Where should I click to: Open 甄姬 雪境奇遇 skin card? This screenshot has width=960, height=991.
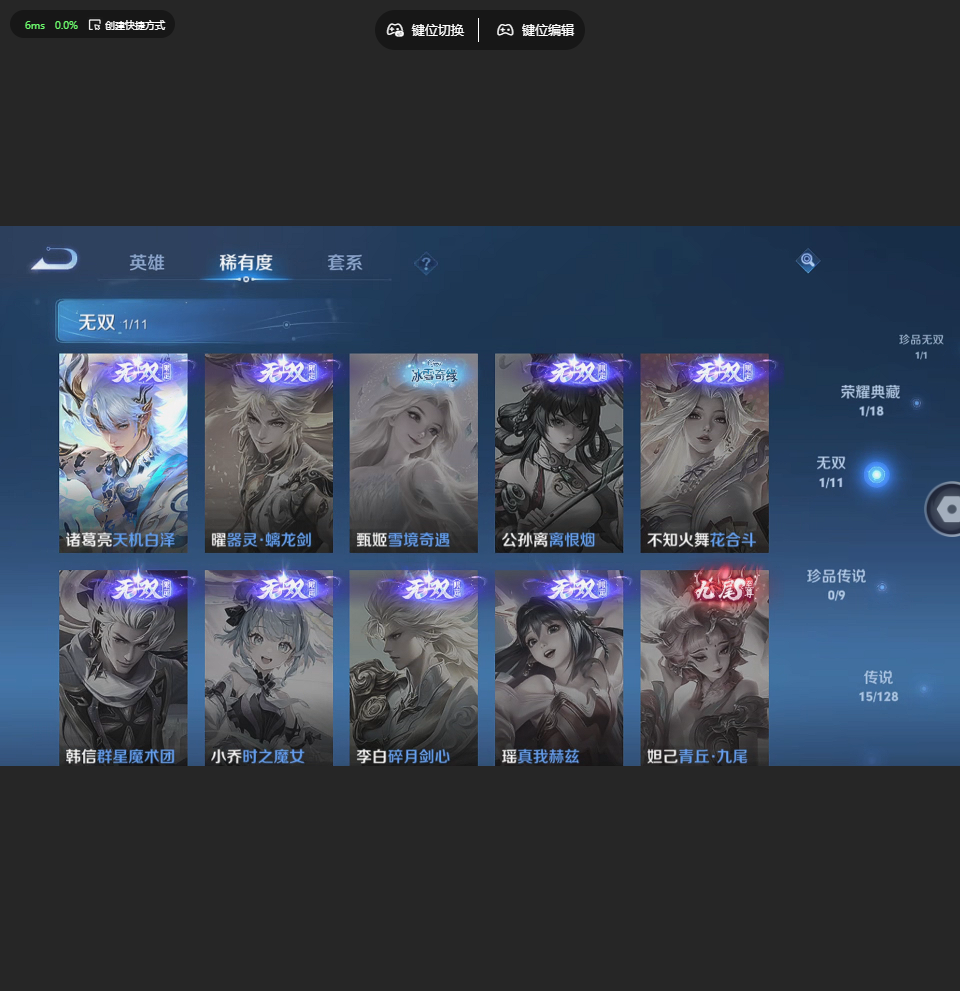tap(414, 453)
